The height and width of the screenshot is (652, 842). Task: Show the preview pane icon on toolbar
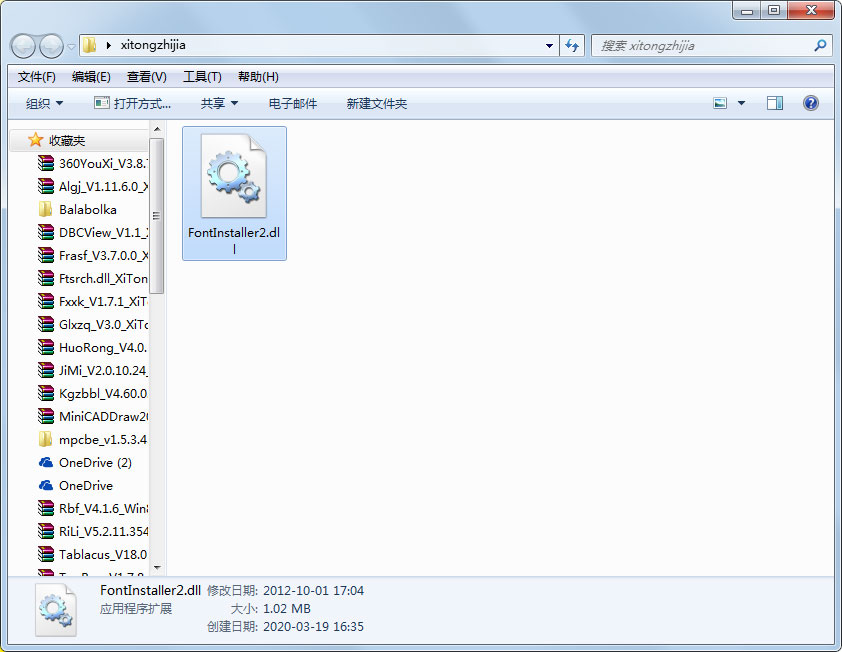tap(774, 102)
